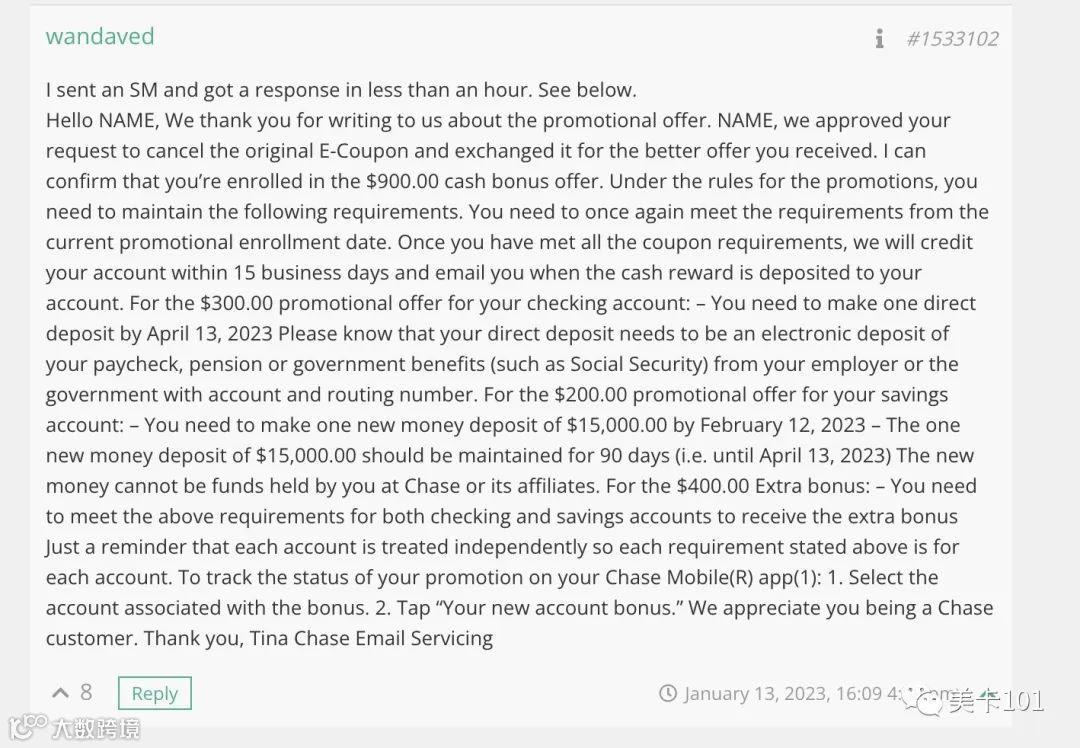Viewport: 1080px width, 748px height.
Task: Open the comment permalink #1533102
Action: (x=952, y=38)
